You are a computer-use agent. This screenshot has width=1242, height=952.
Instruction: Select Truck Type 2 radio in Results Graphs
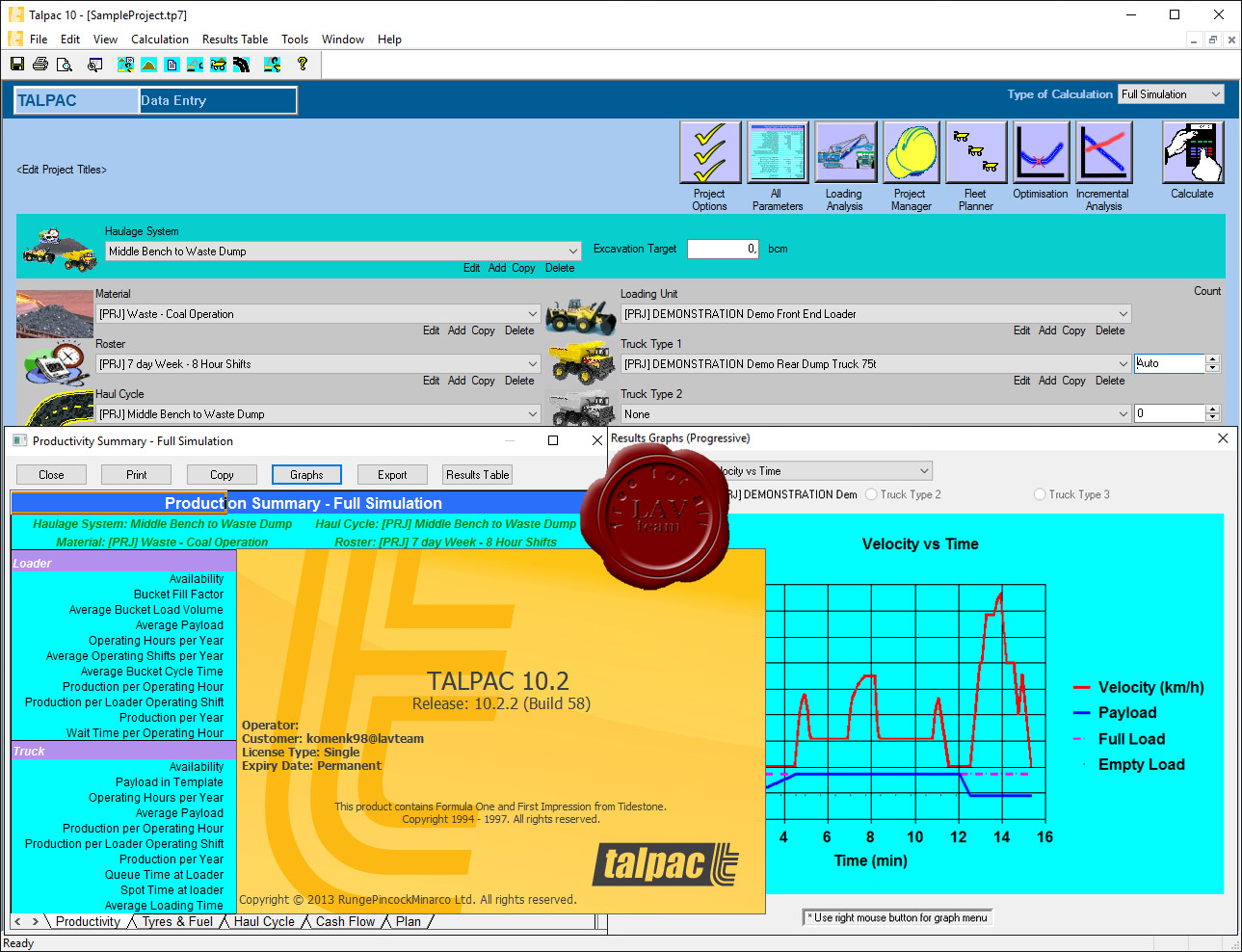coord(871,494)
